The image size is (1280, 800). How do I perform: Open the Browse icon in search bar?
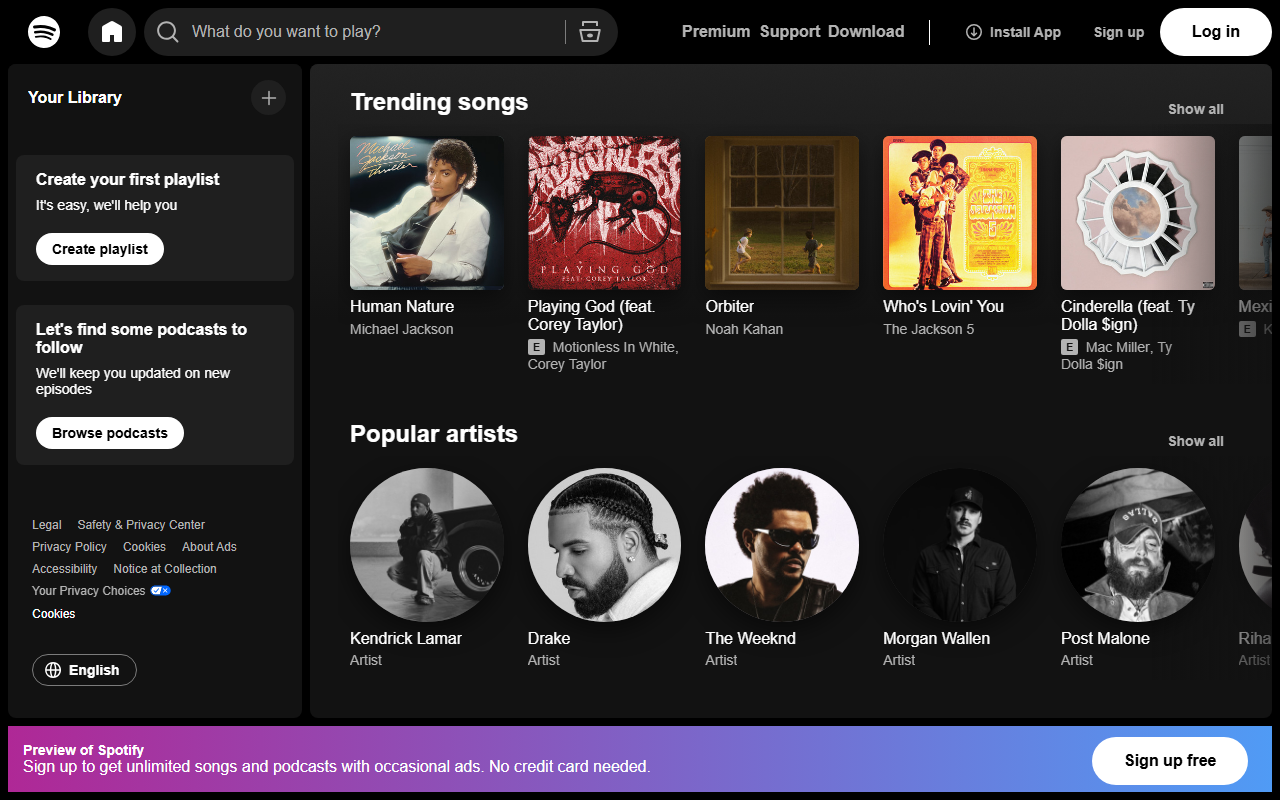[590, 32]
